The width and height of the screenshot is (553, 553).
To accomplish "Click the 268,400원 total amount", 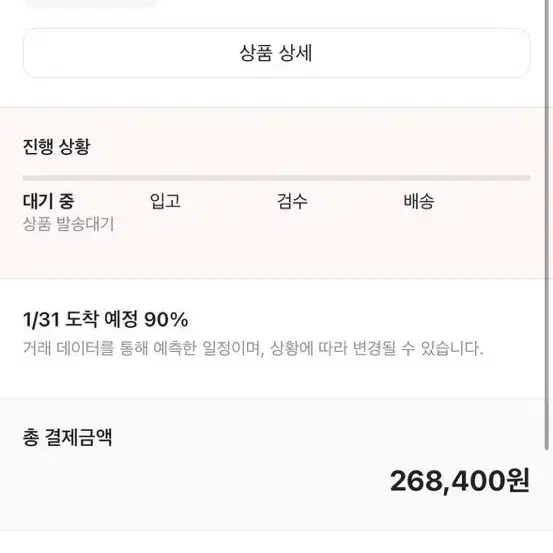I will coord(460,481).
